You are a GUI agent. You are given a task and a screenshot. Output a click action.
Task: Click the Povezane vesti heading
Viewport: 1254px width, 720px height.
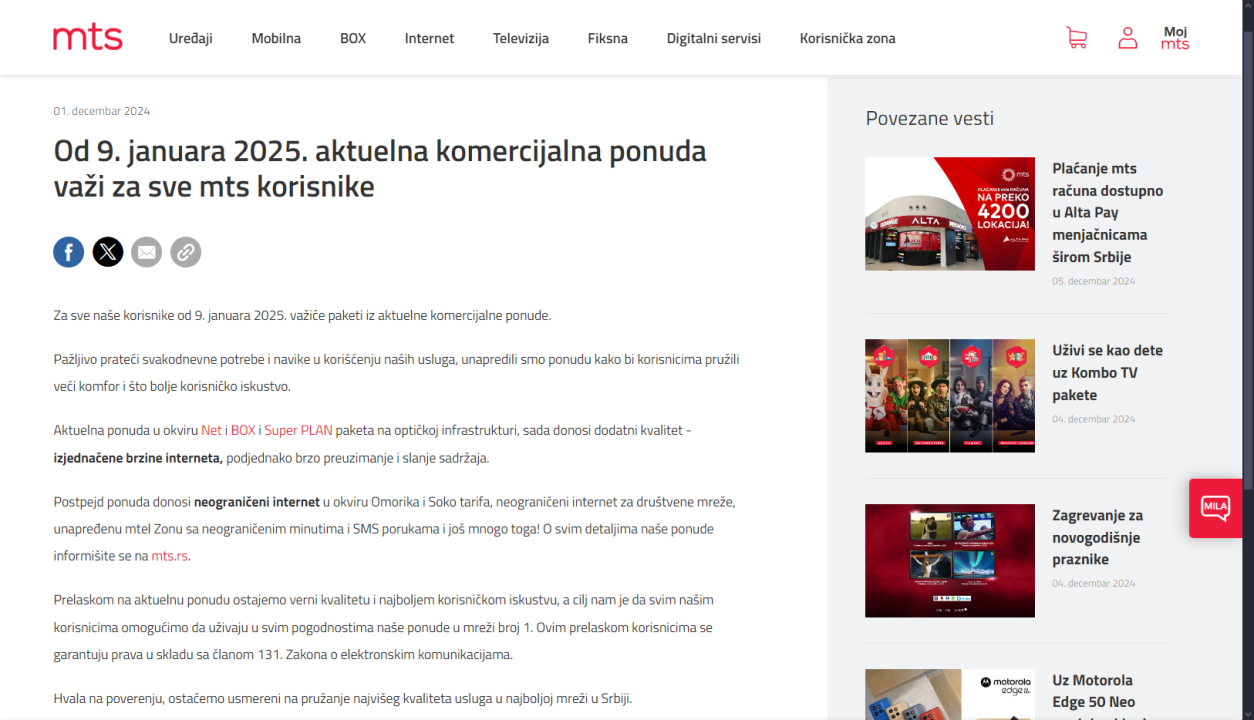coord(930,118)
